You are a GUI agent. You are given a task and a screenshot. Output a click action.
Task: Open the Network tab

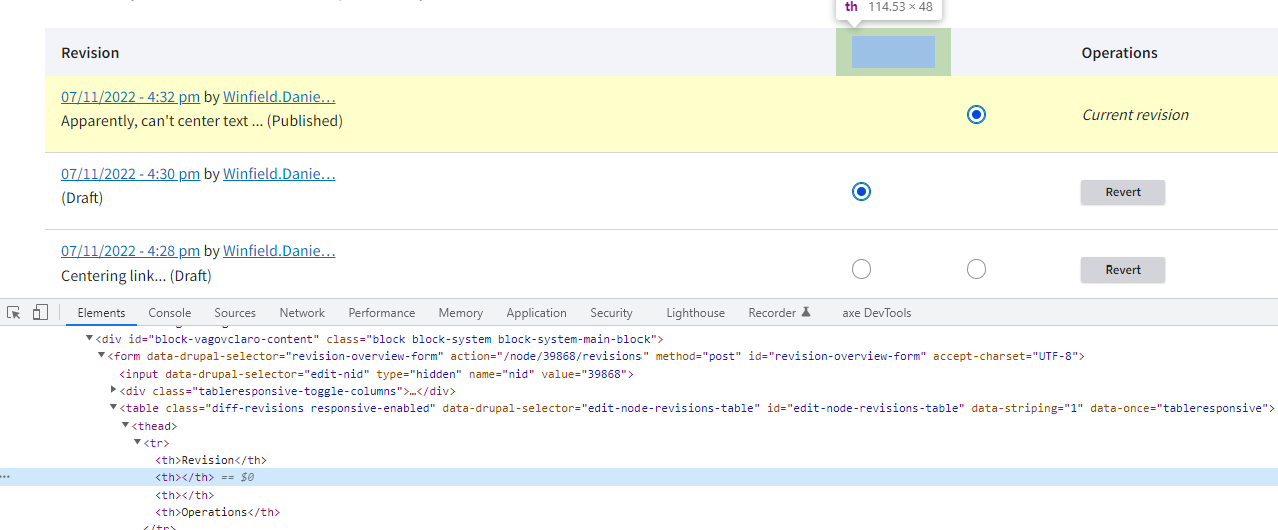click(302, 313)
